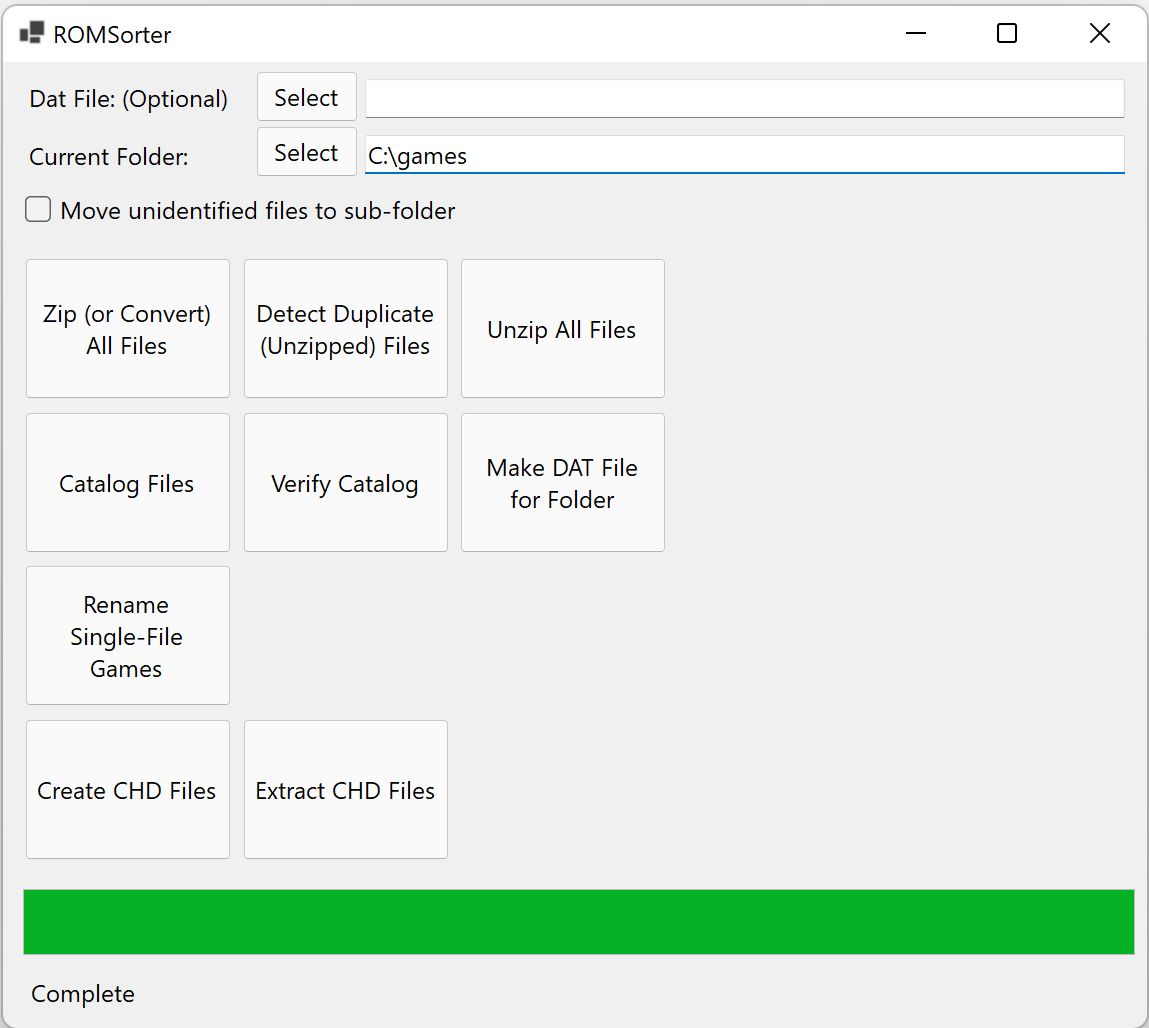Start Create CHD Files
Screen dimensions: 1149x1028
[x=127, y=790]
